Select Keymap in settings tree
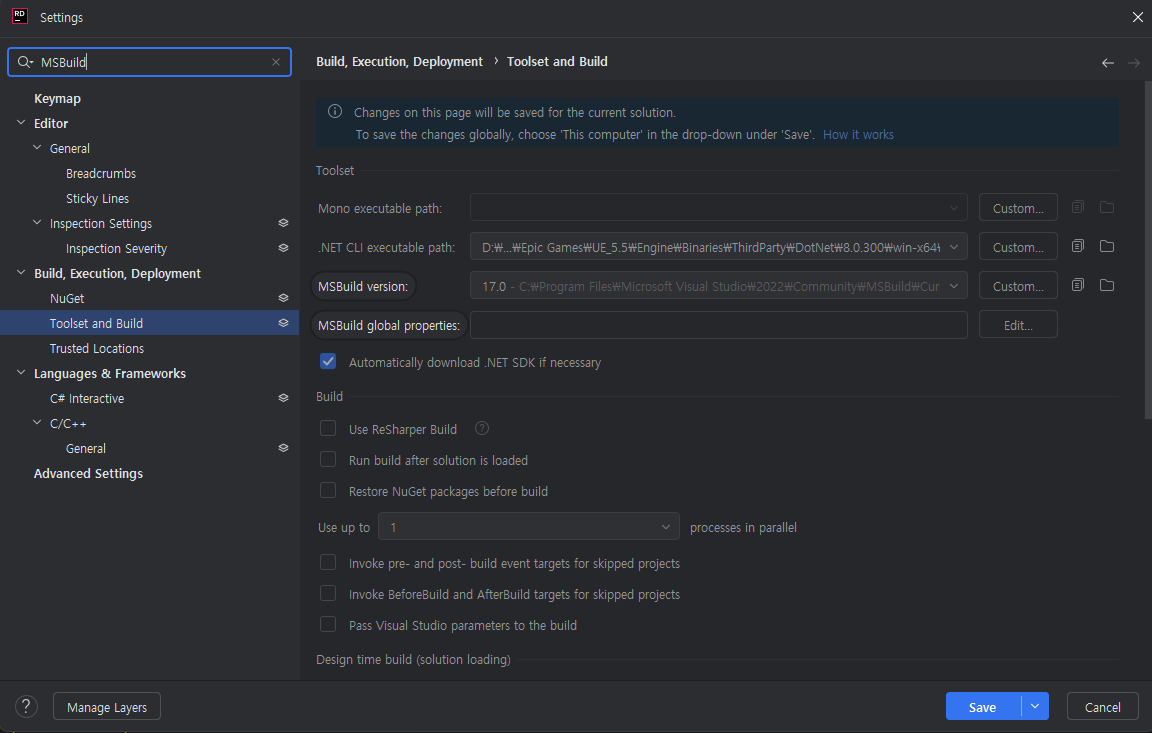This screenshot has height=733, width=1152. [57, 98]
